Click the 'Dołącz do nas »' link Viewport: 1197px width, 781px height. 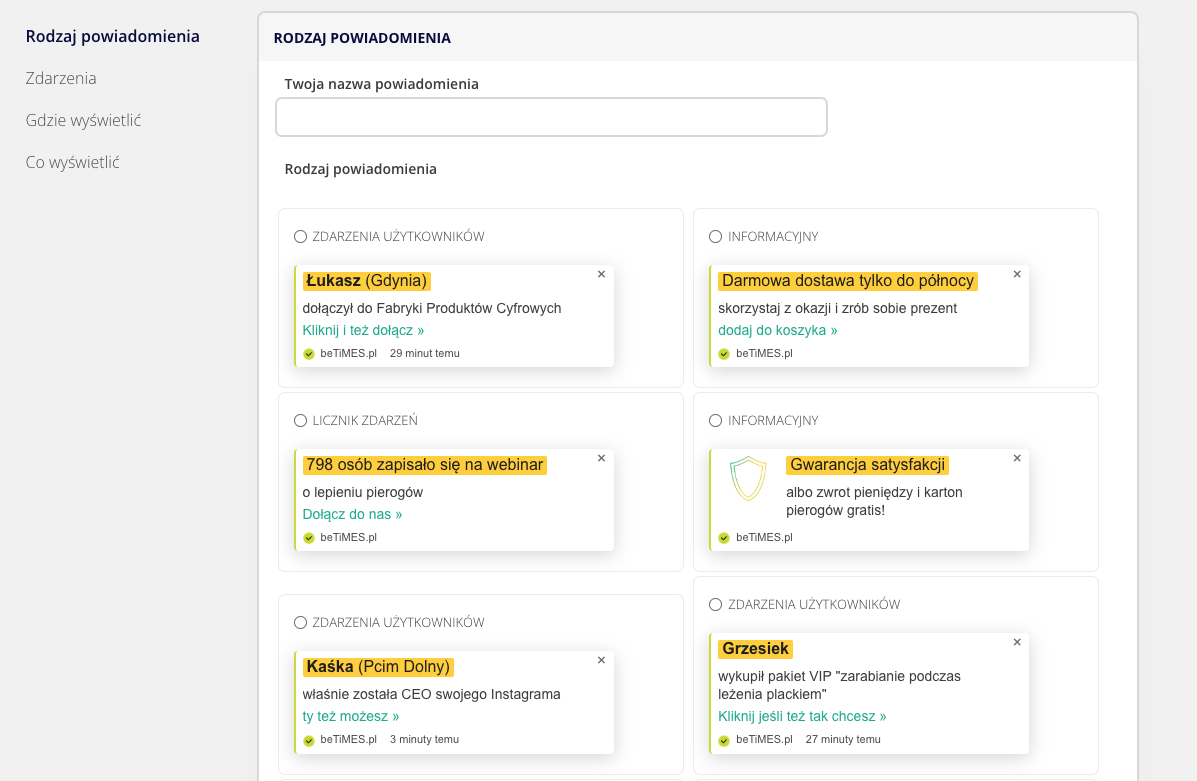click(352, 514)
